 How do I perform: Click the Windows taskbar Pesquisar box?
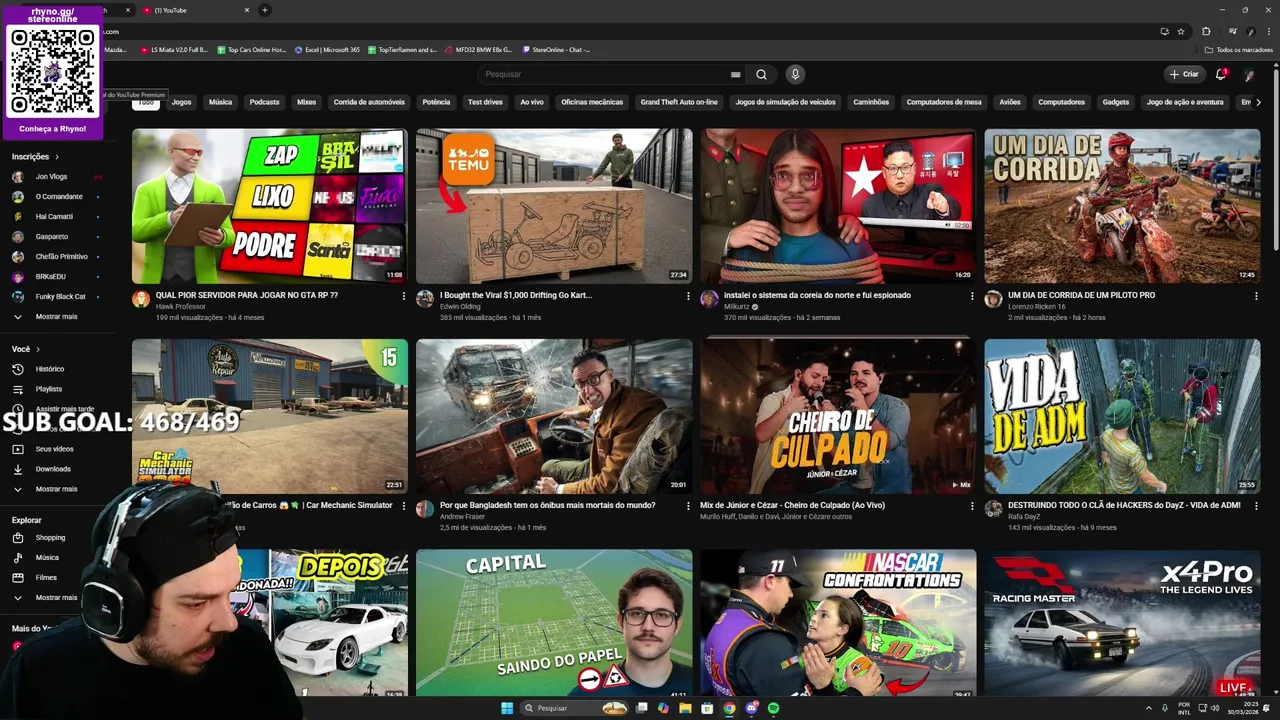click(574, 708)
